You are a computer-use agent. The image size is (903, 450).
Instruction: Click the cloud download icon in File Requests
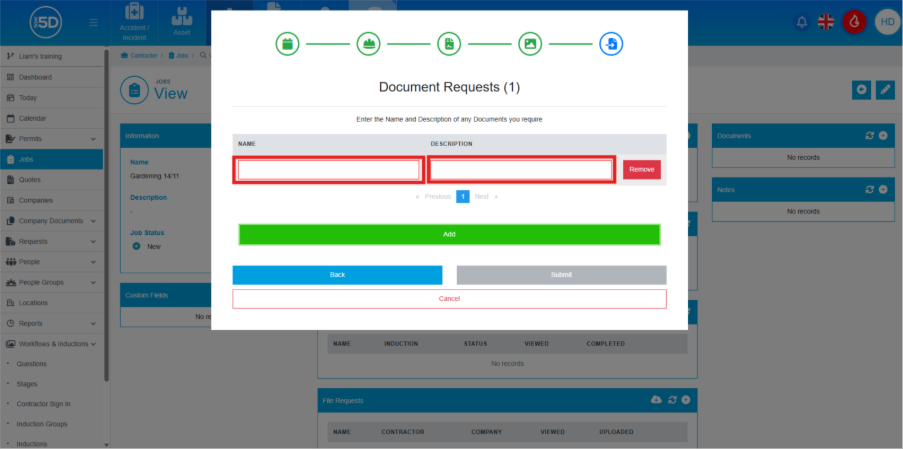656,400
